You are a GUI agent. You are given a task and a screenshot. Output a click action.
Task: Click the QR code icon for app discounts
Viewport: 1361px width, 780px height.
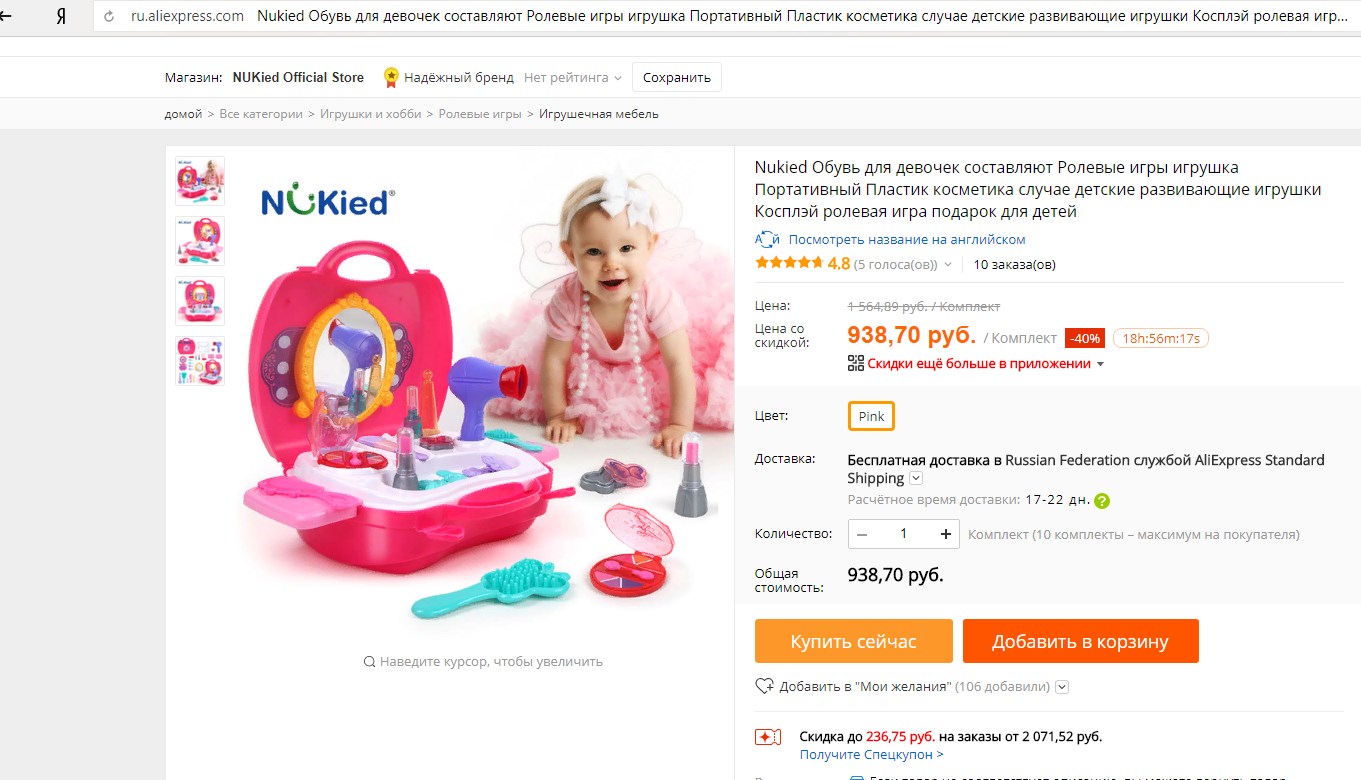[855, 363]
